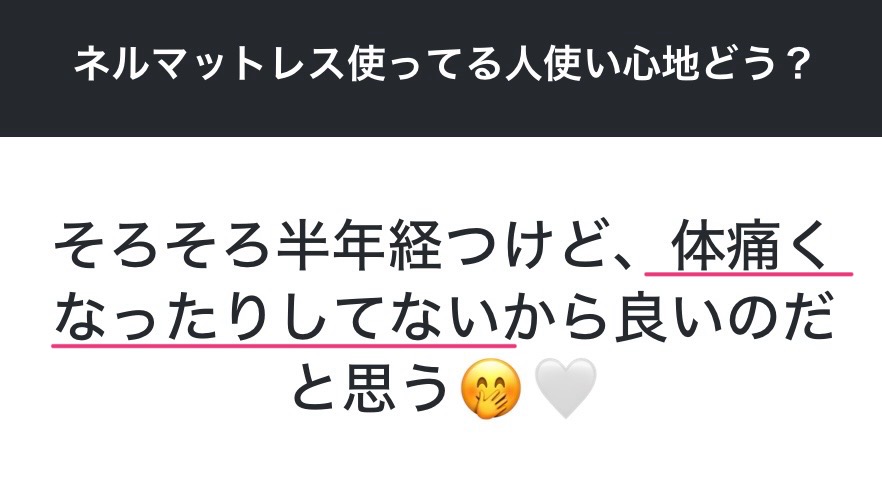Screen dimensions: 882x483
Task: Select the dark question banner
Action: tap(441, 68)
